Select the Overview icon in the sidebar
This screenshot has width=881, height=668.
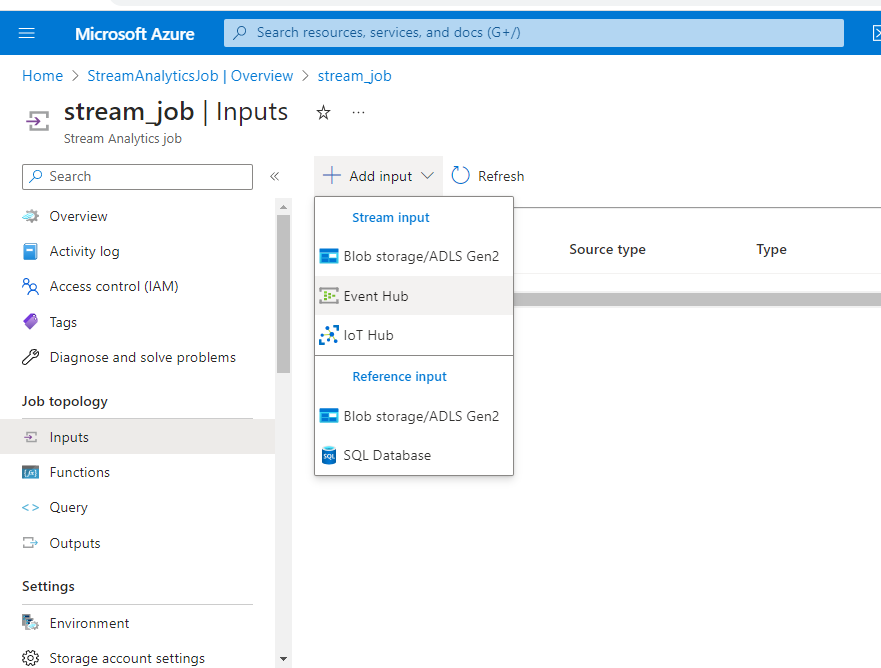30,216
